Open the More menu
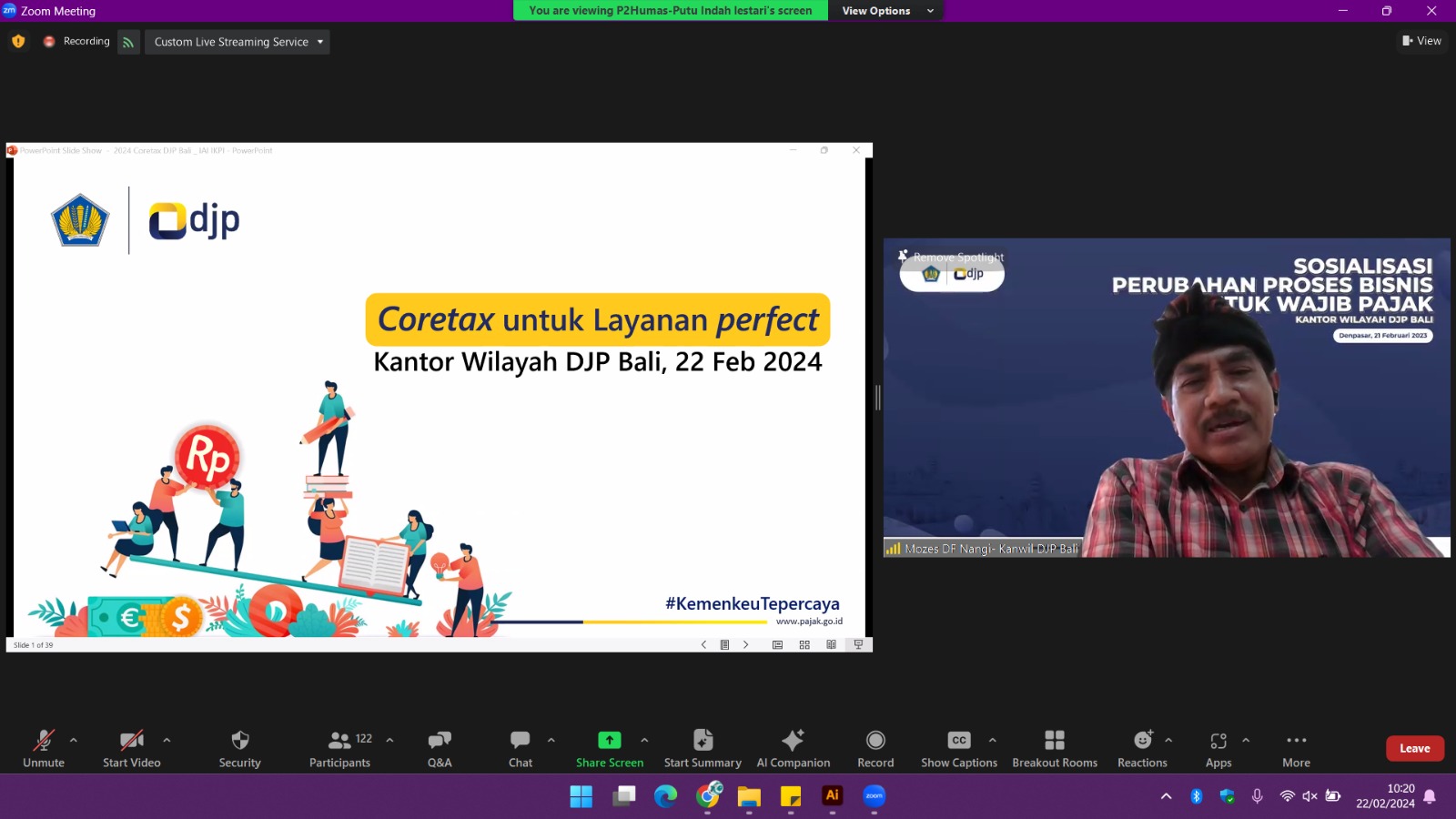The width and height of the screenshot is (1456, 819). (x=1296, y=748)
